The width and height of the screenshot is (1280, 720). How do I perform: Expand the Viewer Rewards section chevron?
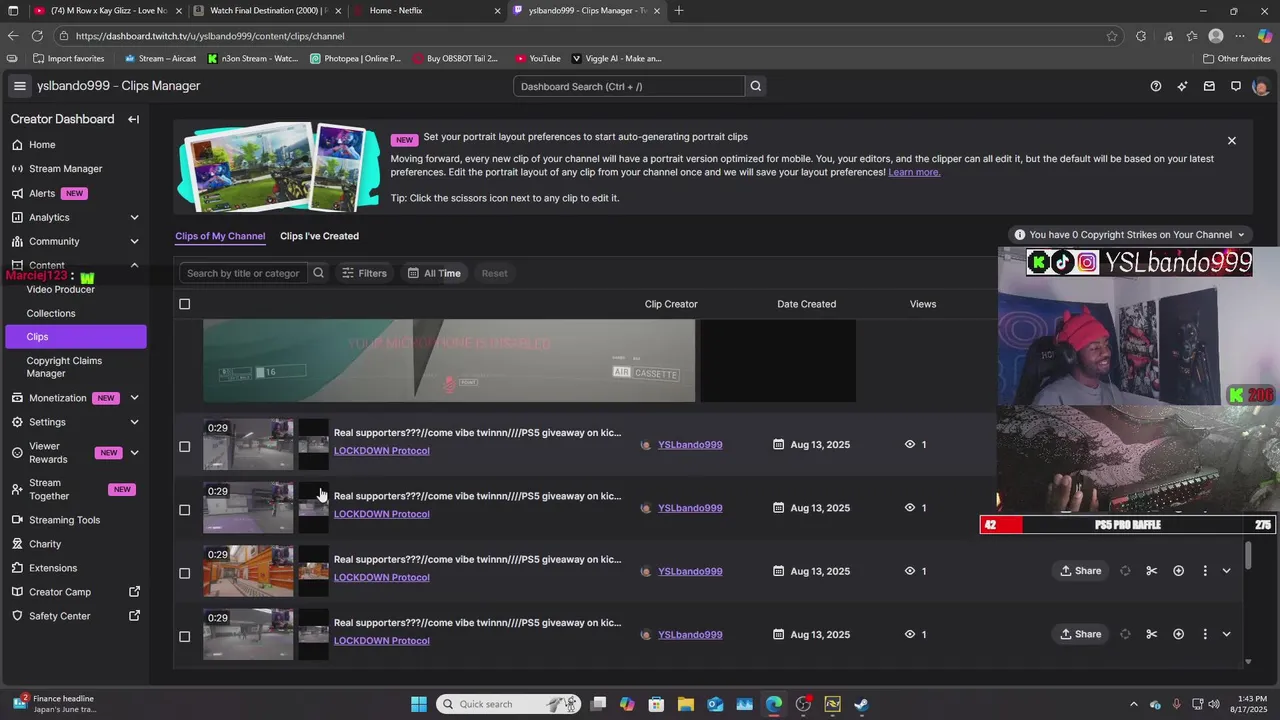pos(134,452)
